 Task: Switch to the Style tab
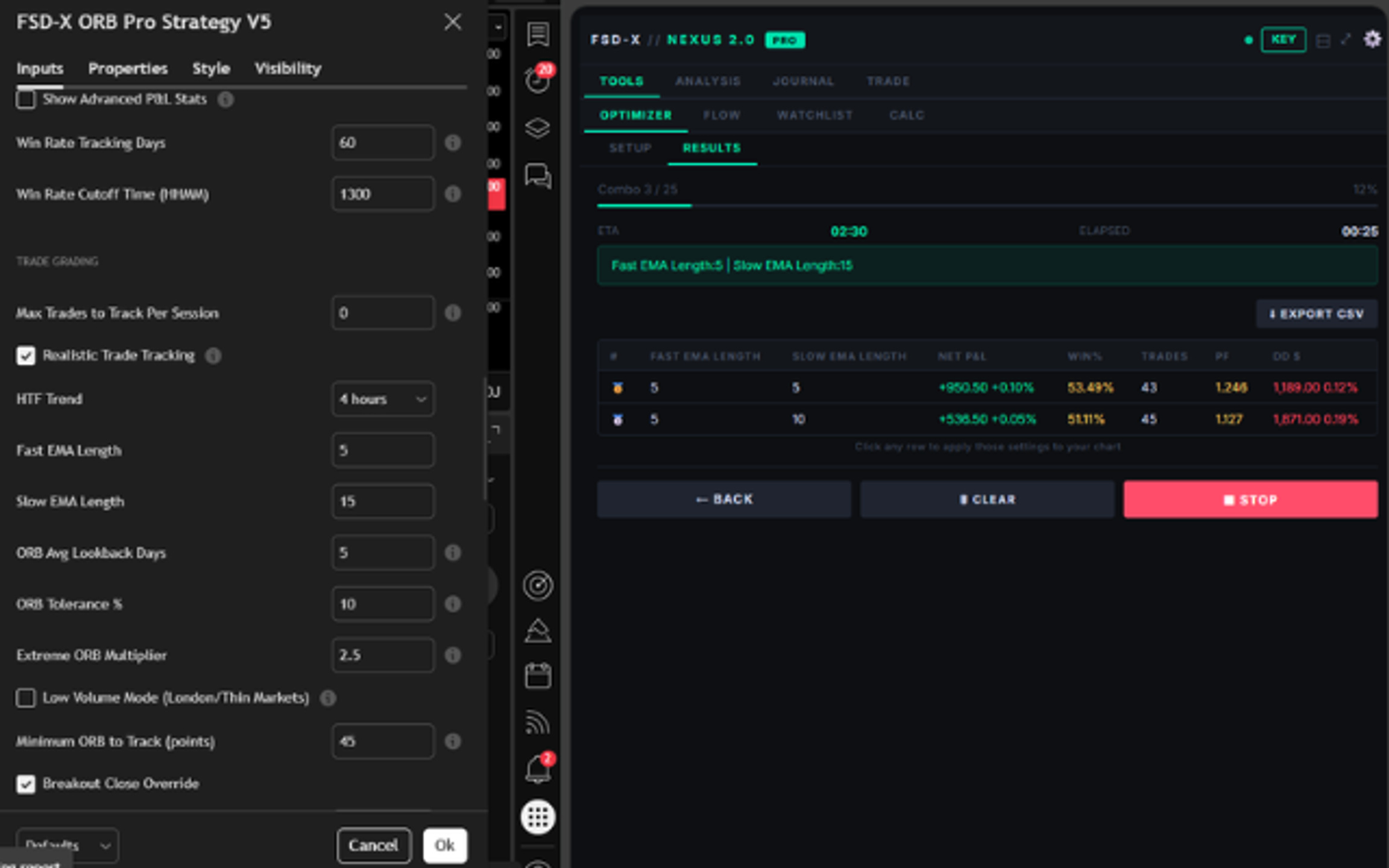point(211,69)
